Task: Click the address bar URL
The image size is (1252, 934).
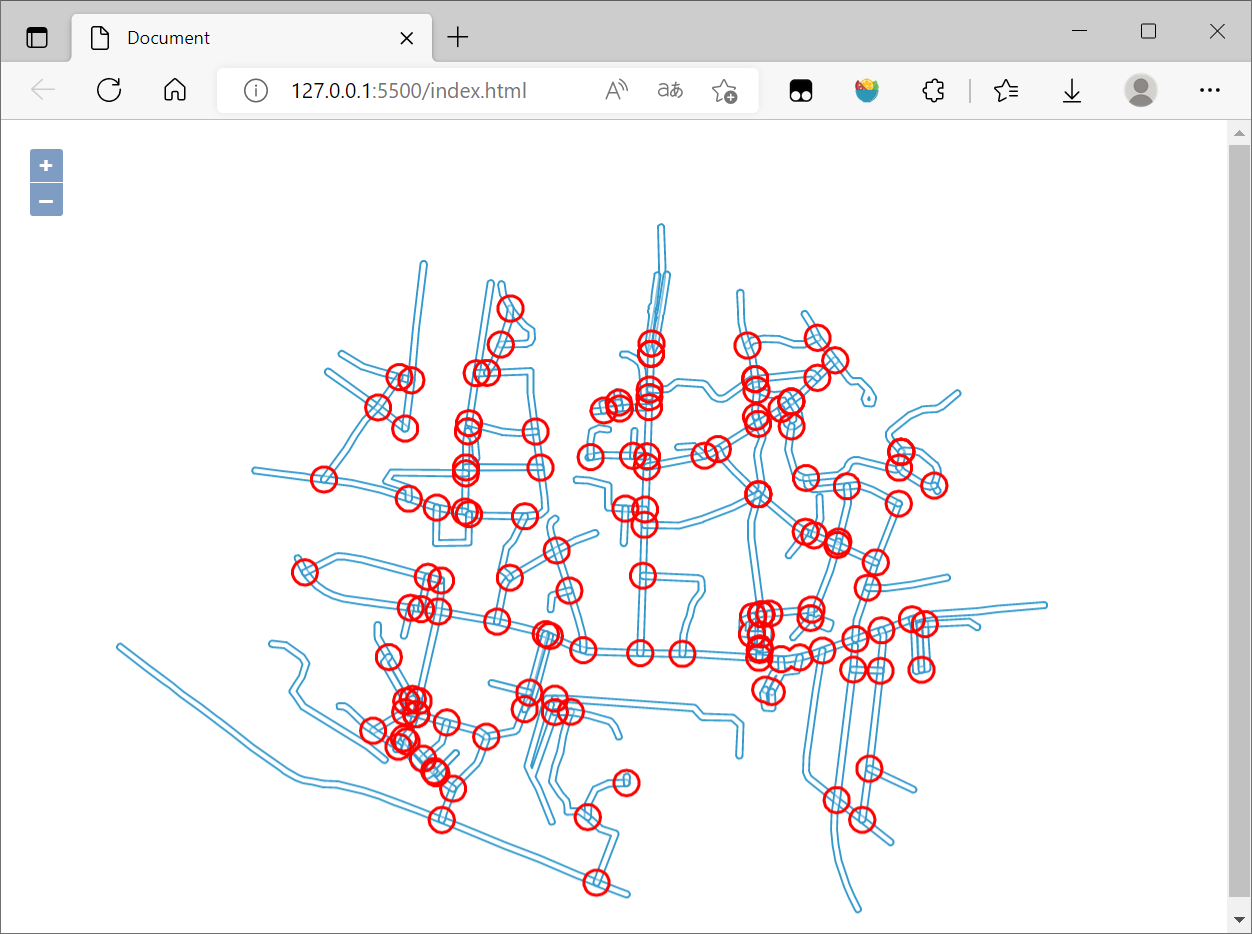Action: click(x=408, y=91)
